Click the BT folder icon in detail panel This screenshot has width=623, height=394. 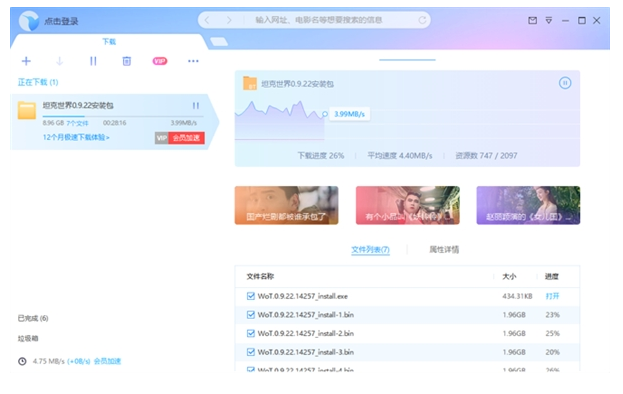pos(250,83)
